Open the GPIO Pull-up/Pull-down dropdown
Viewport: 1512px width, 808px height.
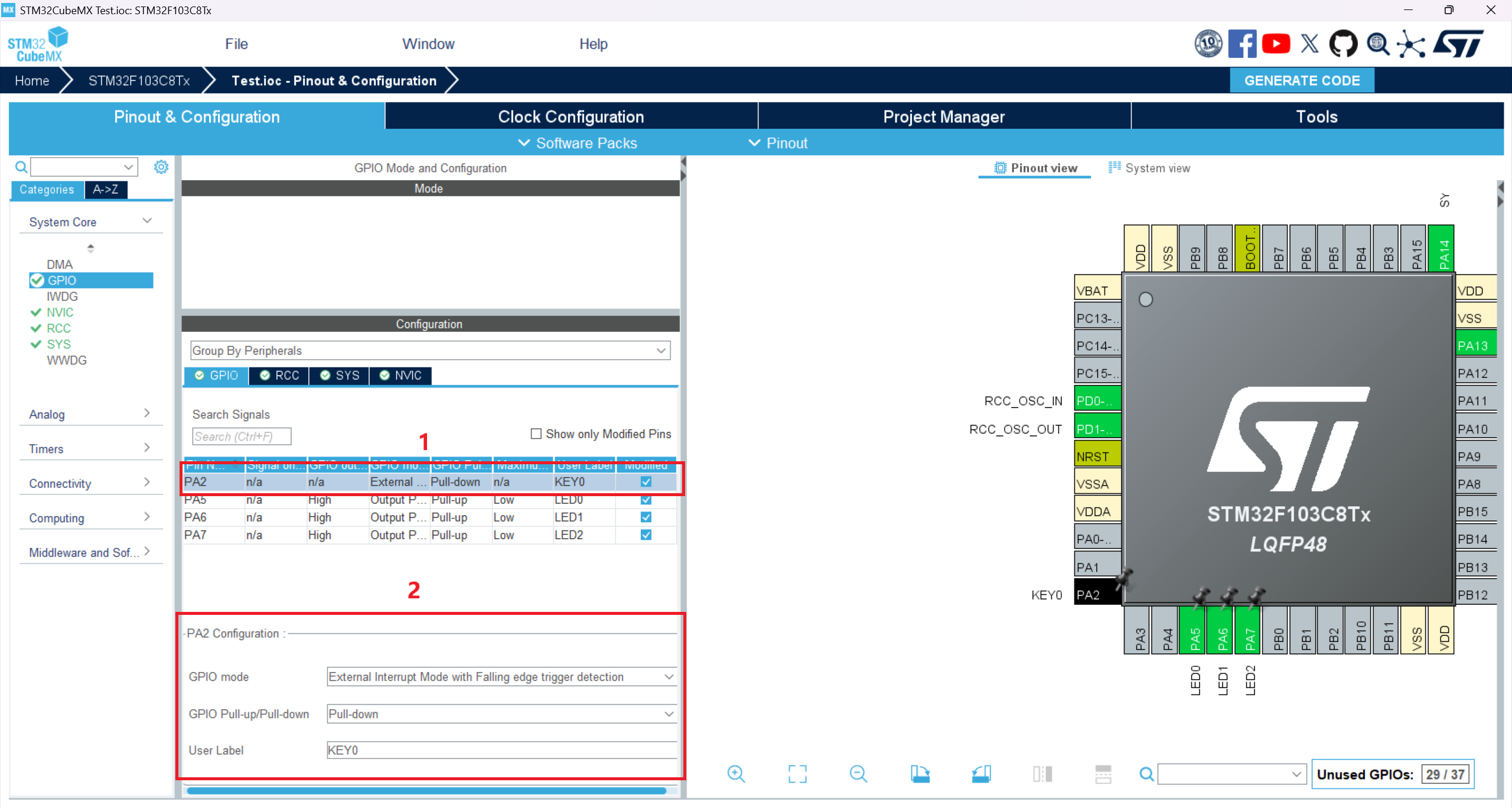pyautogui.click(x=501, y=714)
